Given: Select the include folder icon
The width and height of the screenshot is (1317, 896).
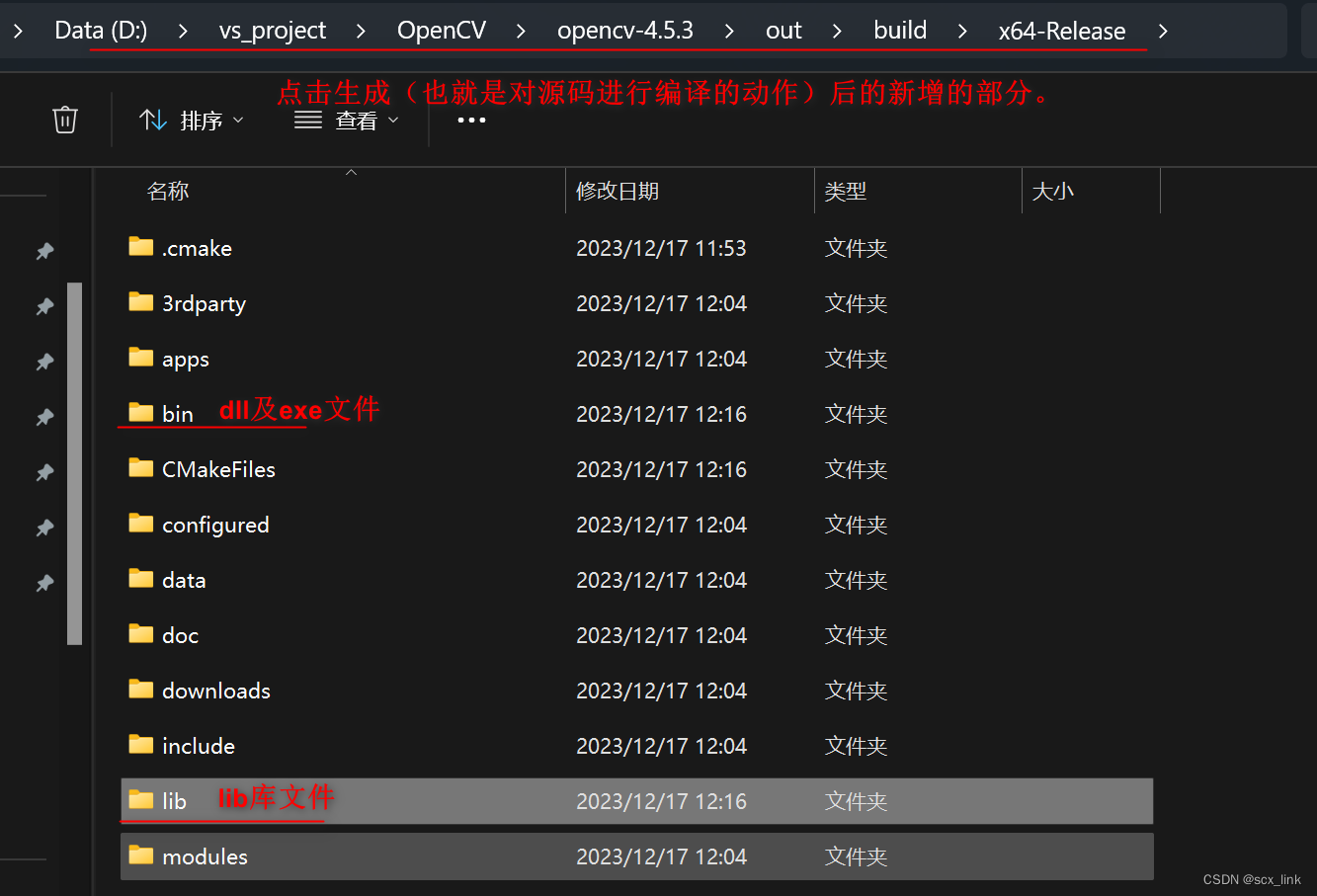Looking at the screenshot, I should pyautogui.click(x=141, y=745).
